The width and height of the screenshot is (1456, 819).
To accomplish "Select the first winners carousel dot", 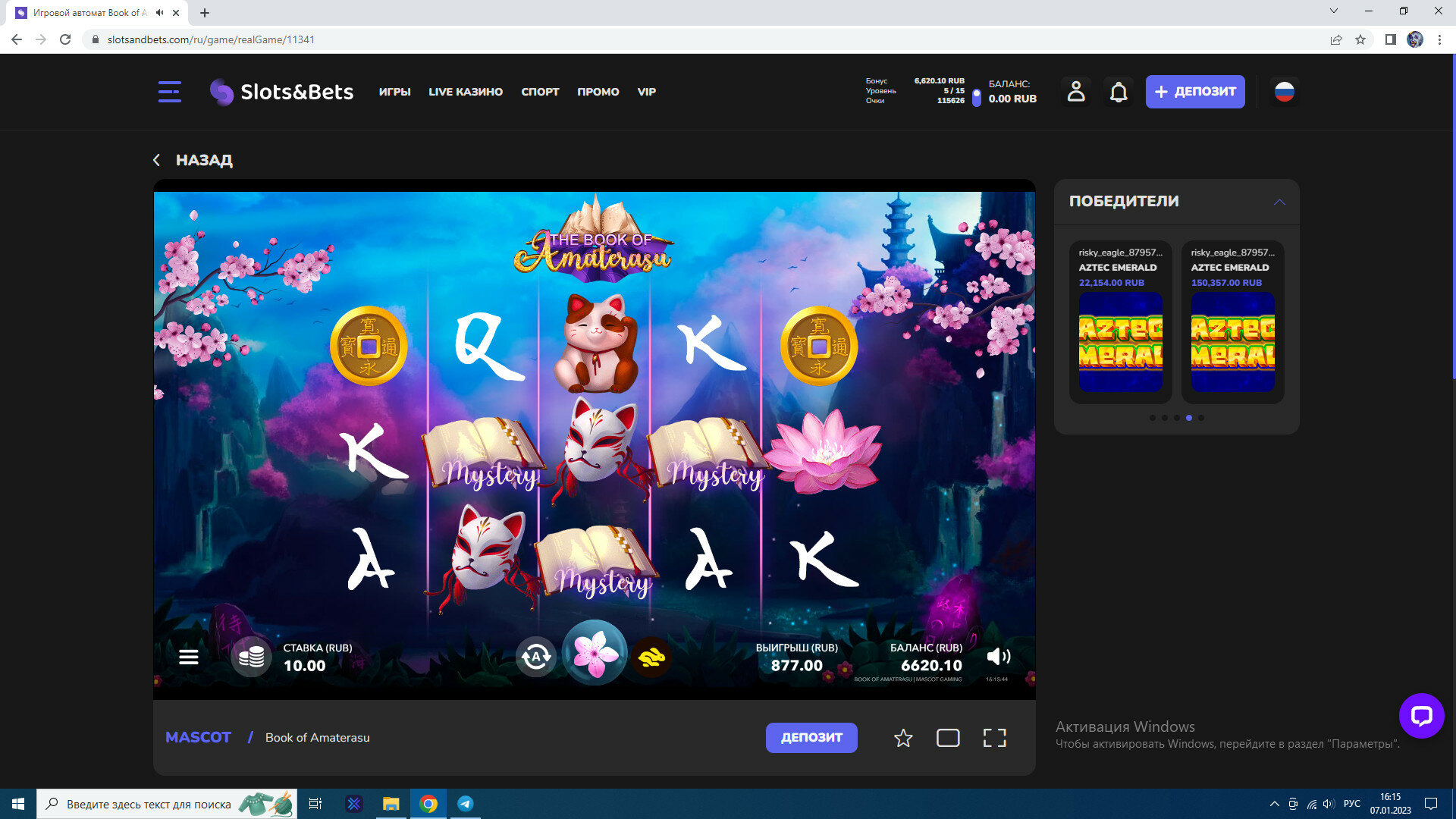I will 1153,418.
